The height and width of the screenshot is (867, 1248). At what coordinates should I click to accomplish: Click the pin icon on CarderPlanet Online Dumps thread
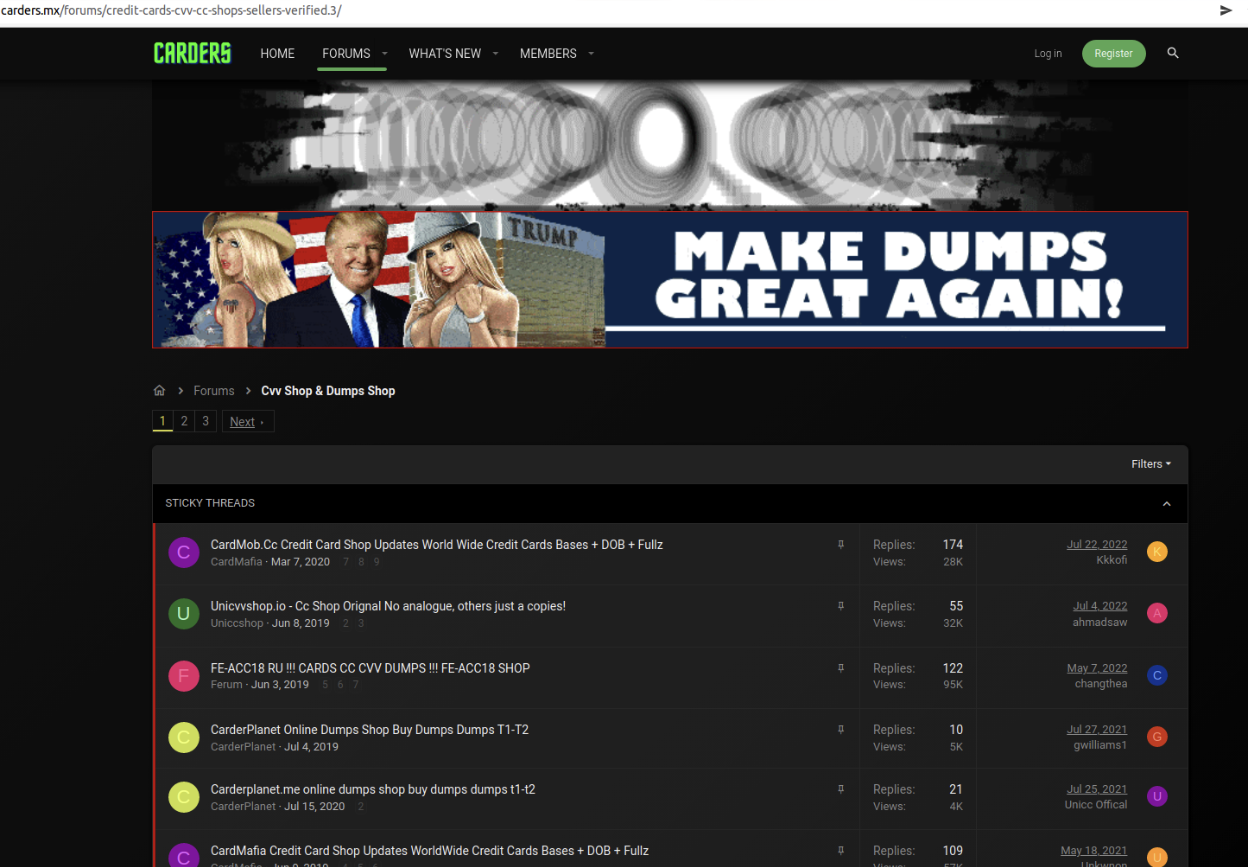[841, 730]
